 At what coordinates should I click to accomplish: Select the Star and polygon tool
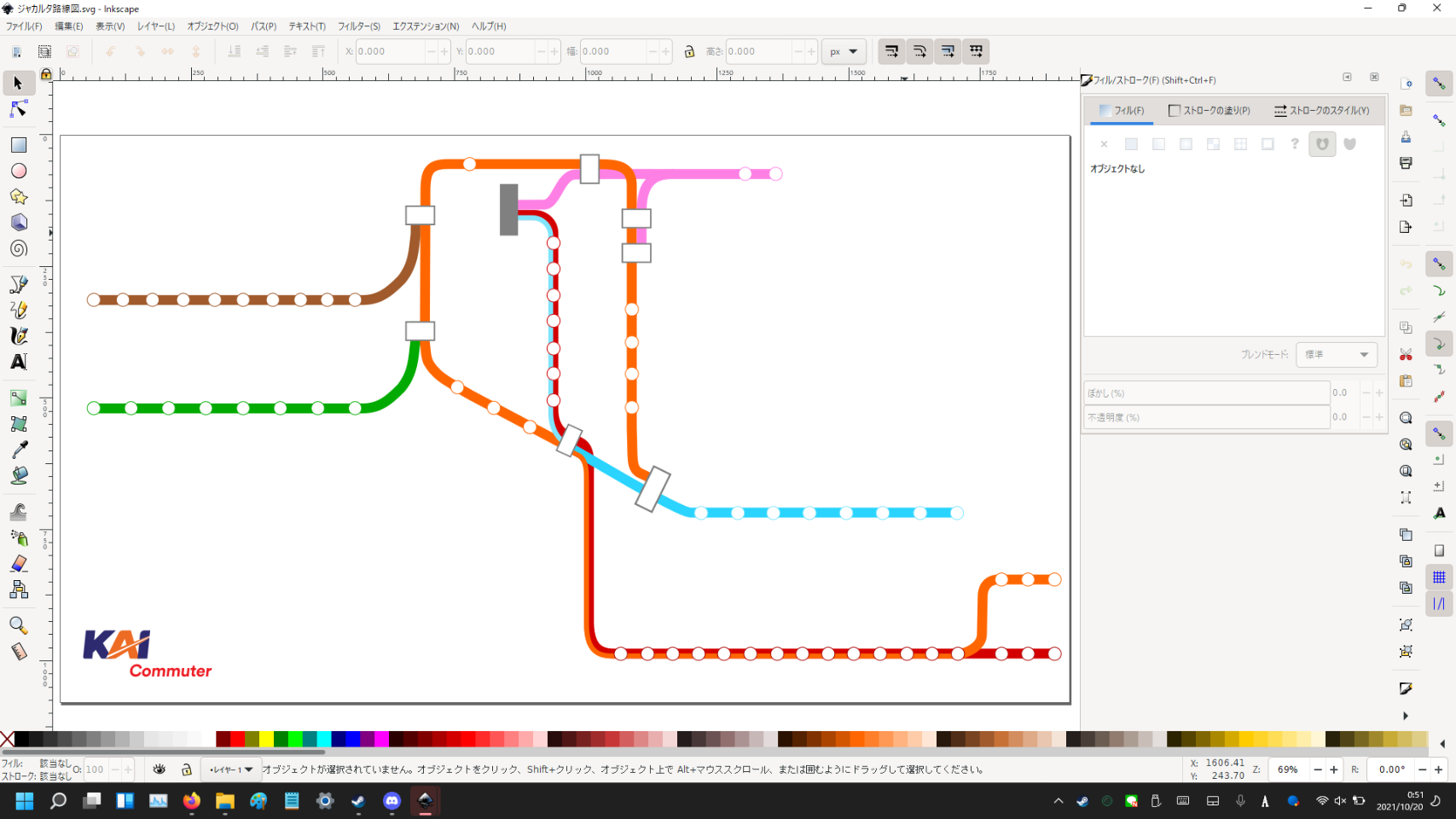(18, 197)
